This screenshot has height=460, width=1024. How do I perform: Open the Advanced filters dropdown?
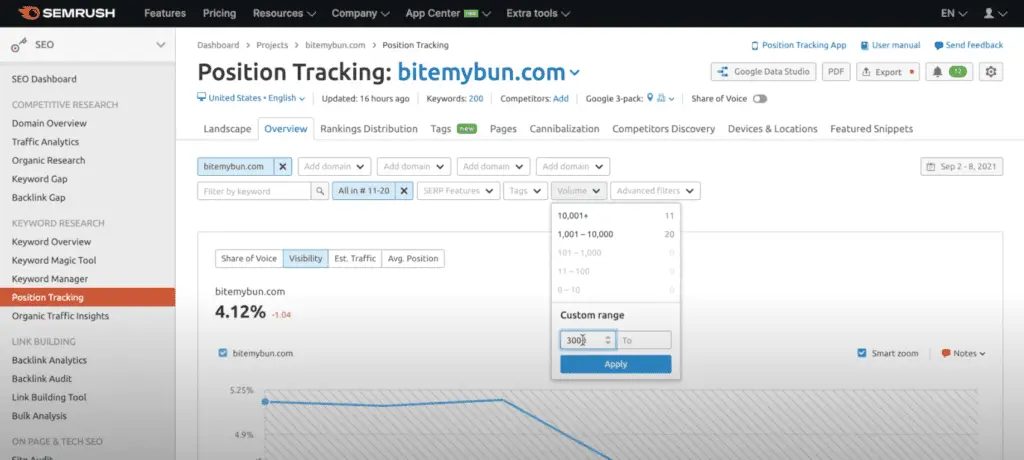click(x=656, y=191)
